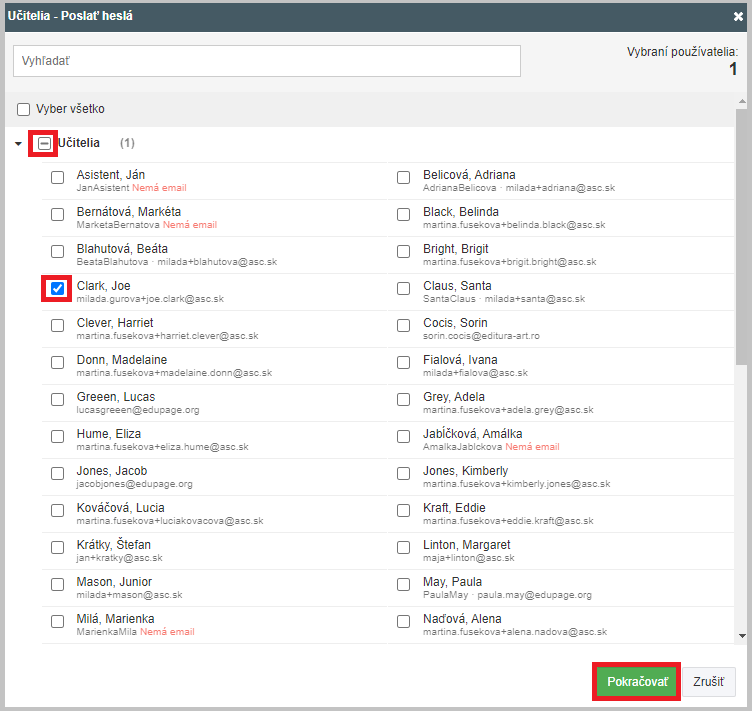752x711 pixels.
Task: Select checkbox for Belicová, Adriana
Action: pos(404,177)
